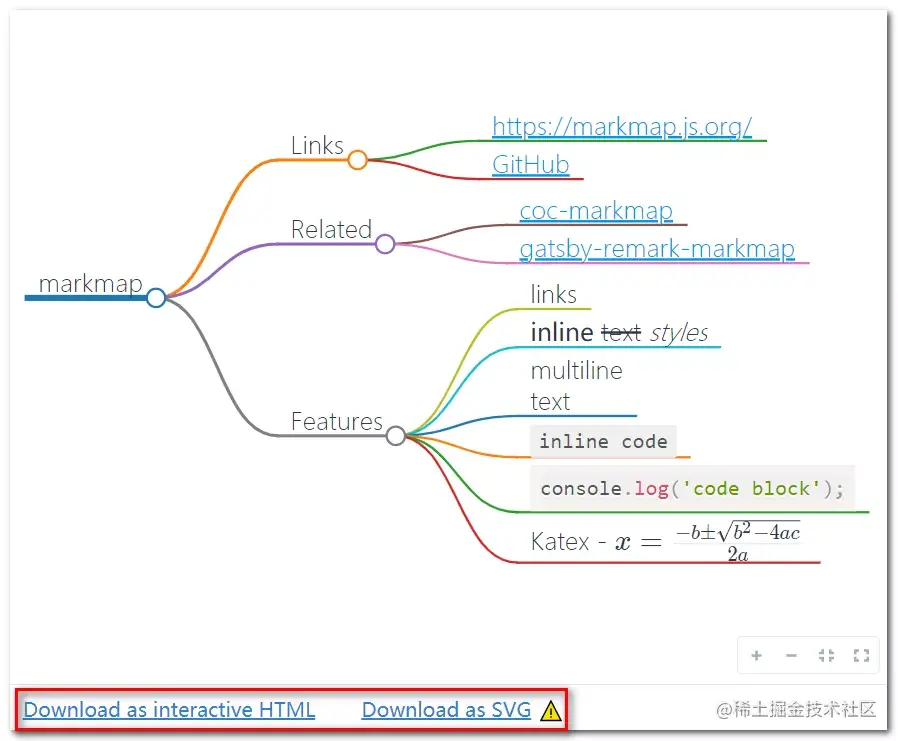Collapse the Links node circle
This screenshot has width=898, height=741.
357,160
